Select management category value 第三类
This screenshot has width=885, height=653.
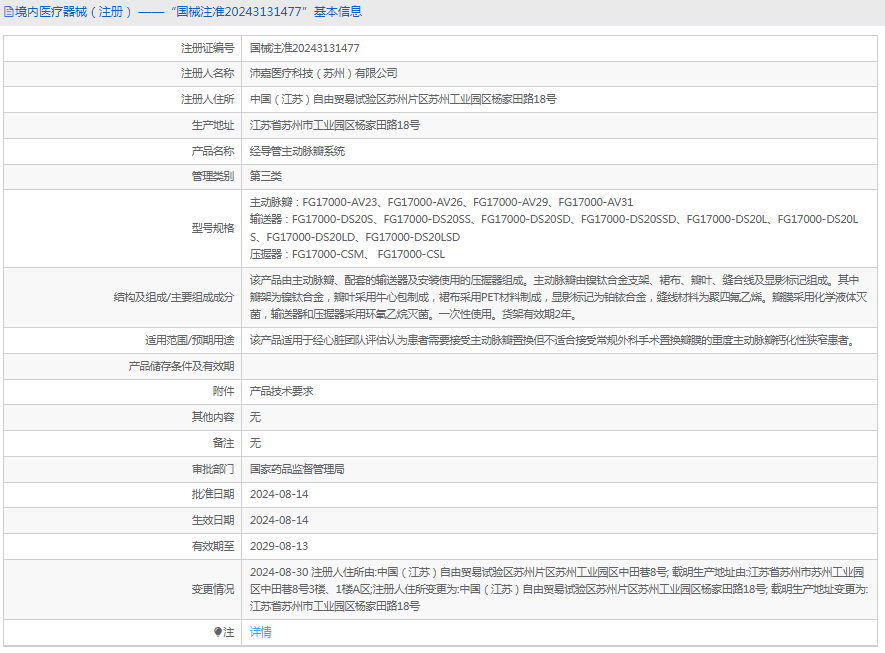[x=265, y=176]
